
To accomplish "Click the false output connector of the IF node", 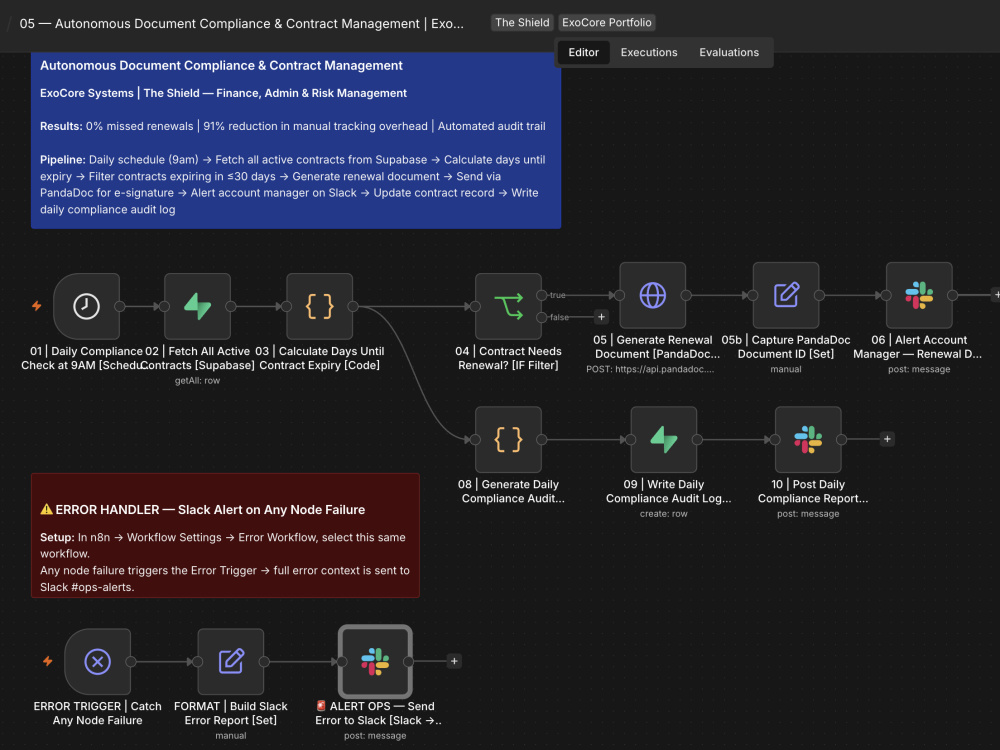I will (541, 317).
